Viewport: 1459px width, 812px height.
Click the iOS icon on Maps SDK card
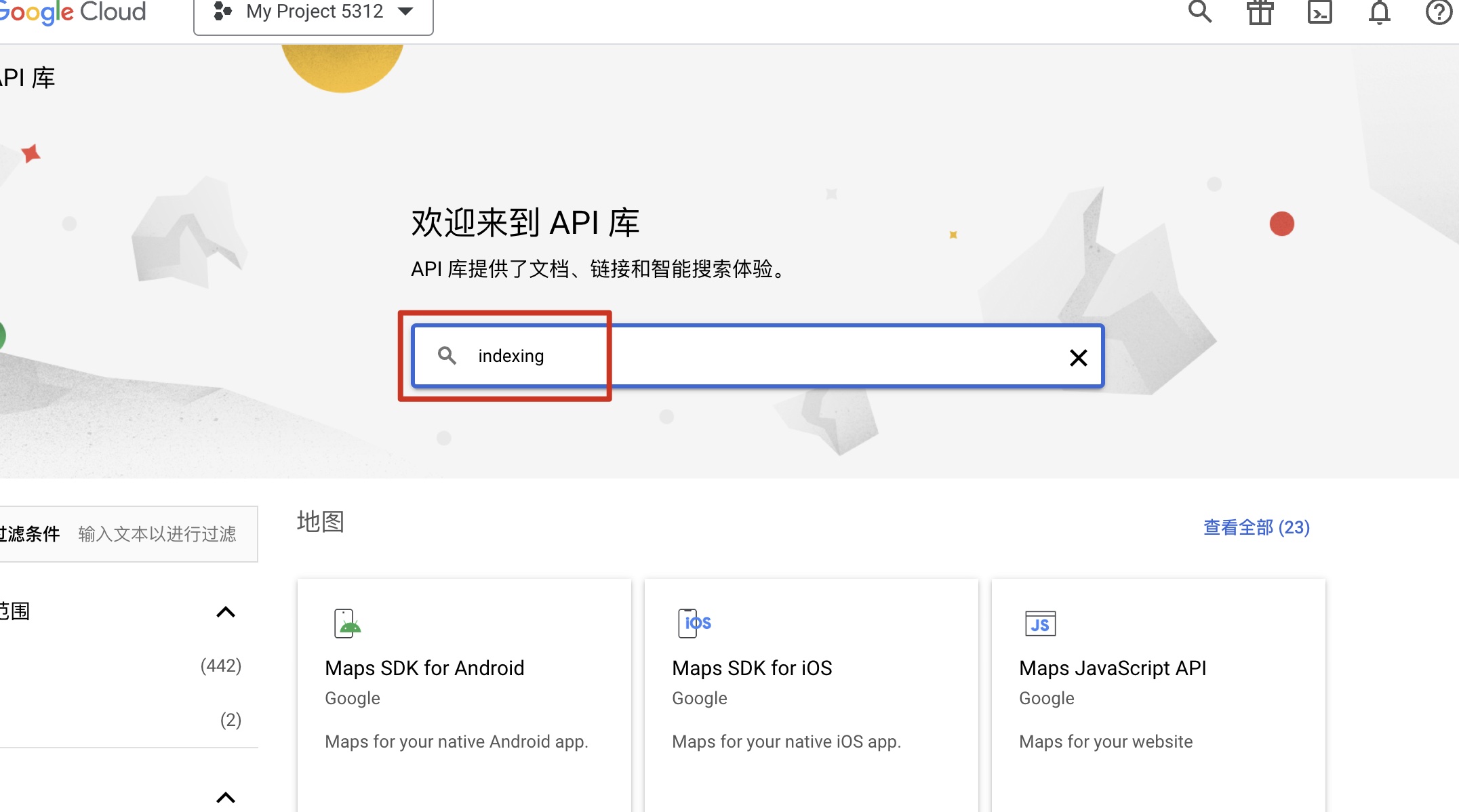(x=694, y=623)
